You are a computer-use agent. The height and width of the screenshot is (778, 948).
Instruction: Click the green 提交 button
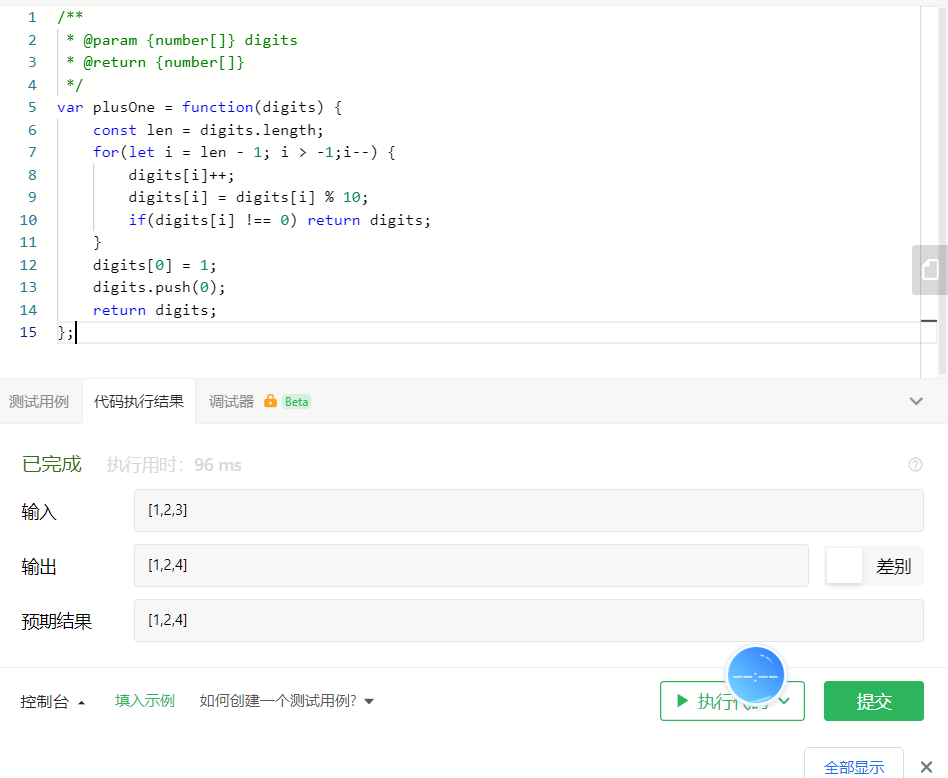pos(874,701)
